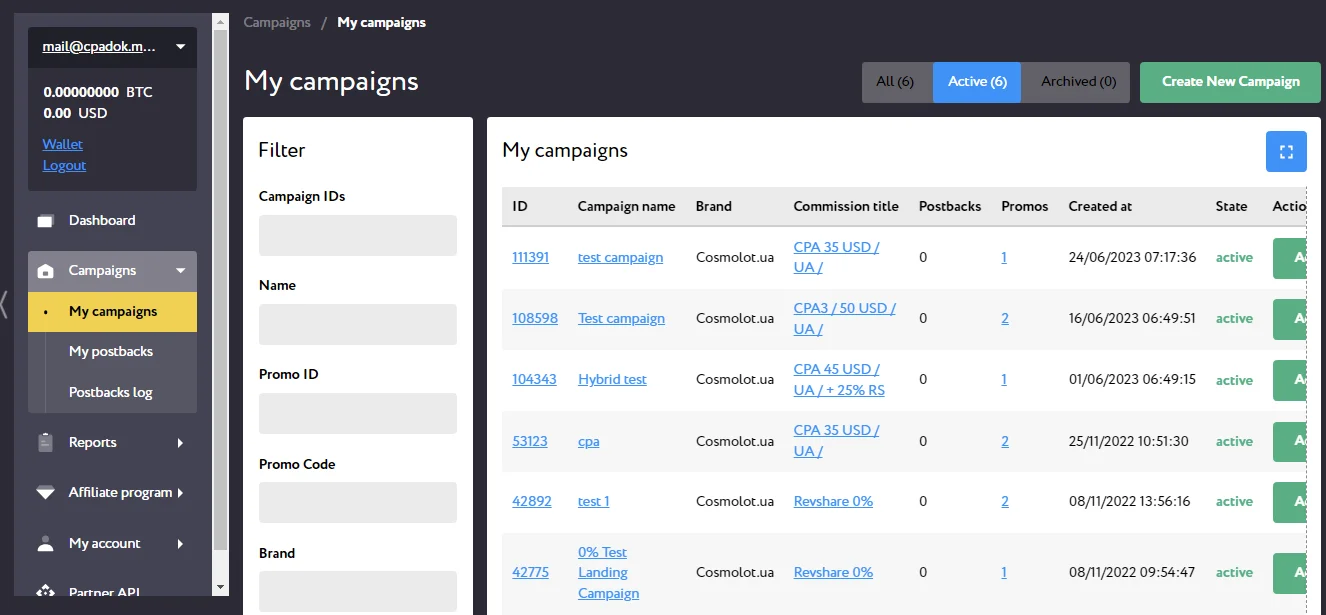Click the My account person icon
The width and height of the screenshot is (1326, 615).
(45, 544)
